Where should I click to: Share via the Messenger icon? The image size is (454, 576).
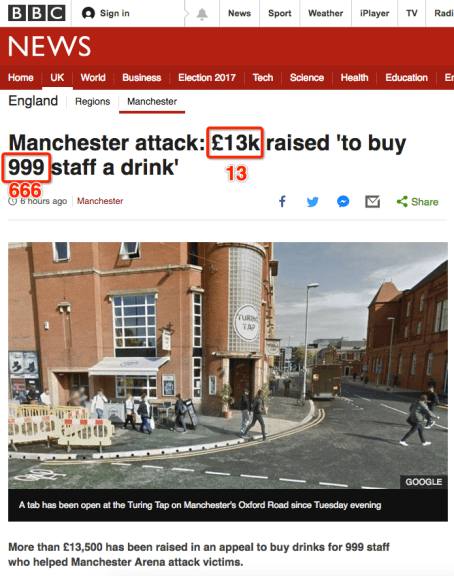point(343,202)
